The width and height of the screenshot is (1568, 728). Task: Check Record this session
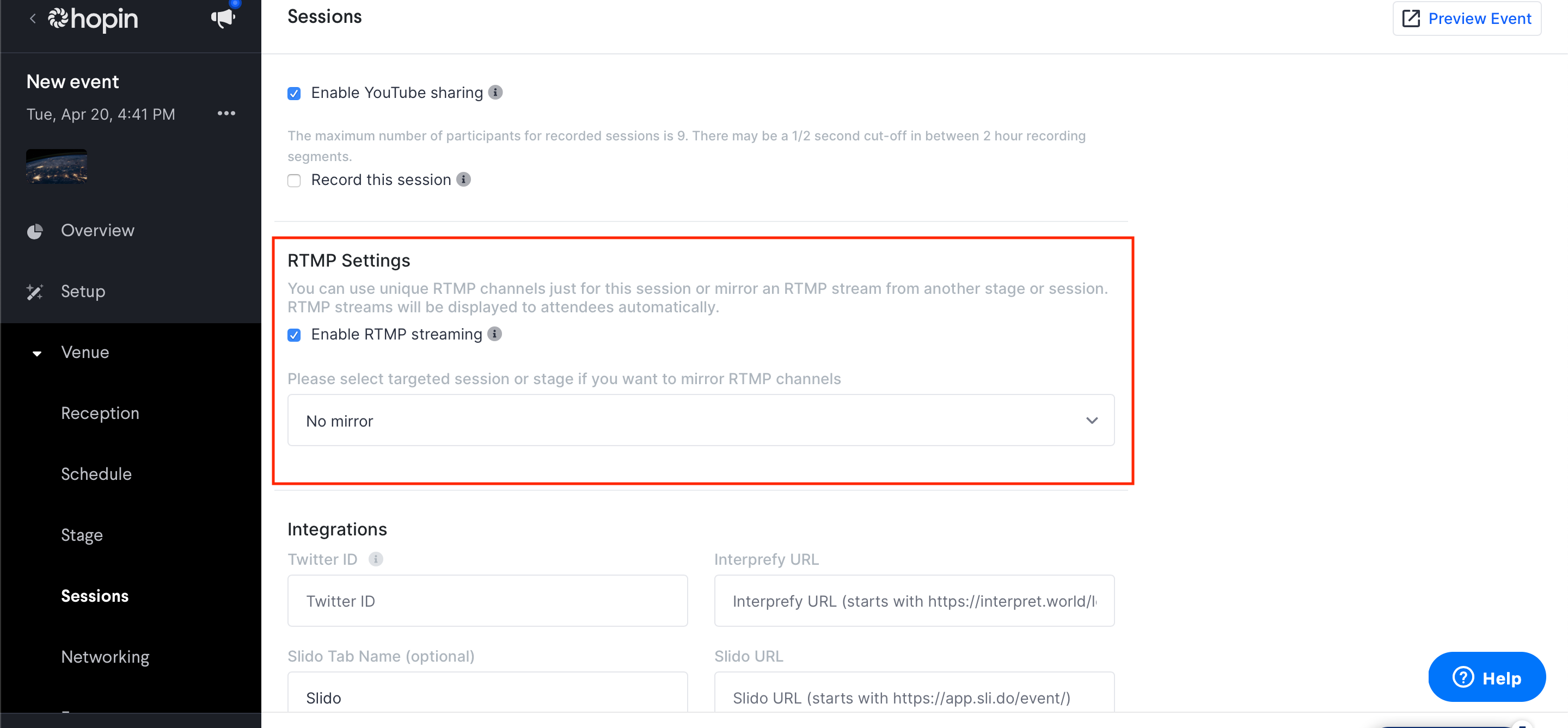click(x=294, y=181)
